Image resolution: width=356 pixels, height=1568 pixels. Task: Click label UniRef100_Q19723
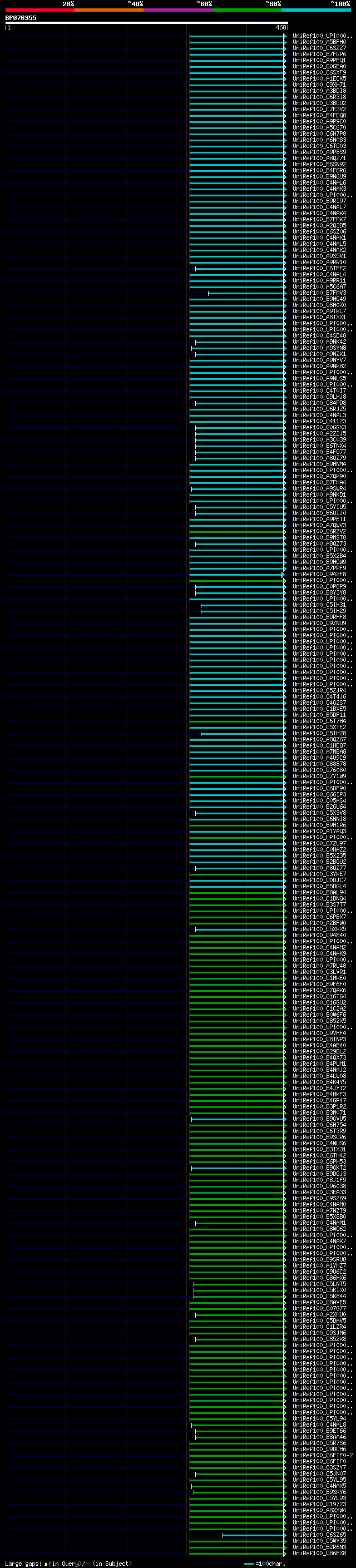pyautogui.click(x=319, y=1504)
